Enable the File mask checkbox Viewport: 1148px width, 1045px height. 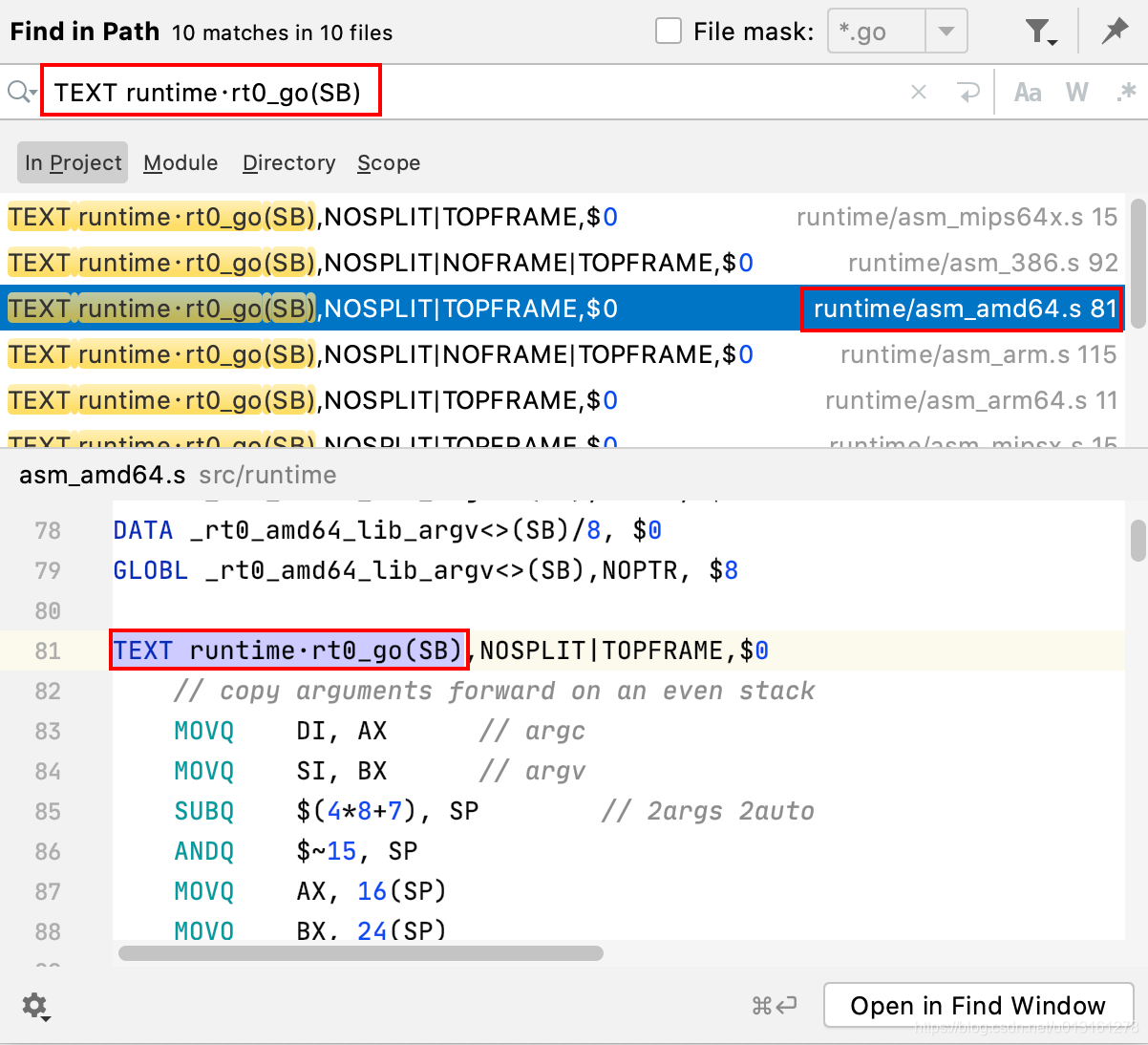pyautogui.click(x=669, y=32)
